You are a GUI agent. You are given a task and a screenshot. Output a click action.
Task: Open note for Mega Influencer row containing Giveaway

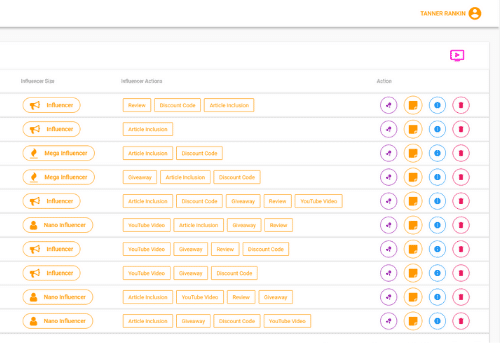413,177
